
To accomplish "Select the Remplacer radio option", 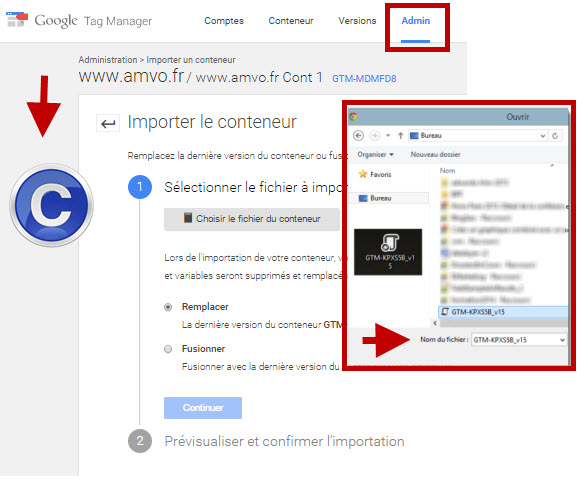I will click(x=168, y=307).
